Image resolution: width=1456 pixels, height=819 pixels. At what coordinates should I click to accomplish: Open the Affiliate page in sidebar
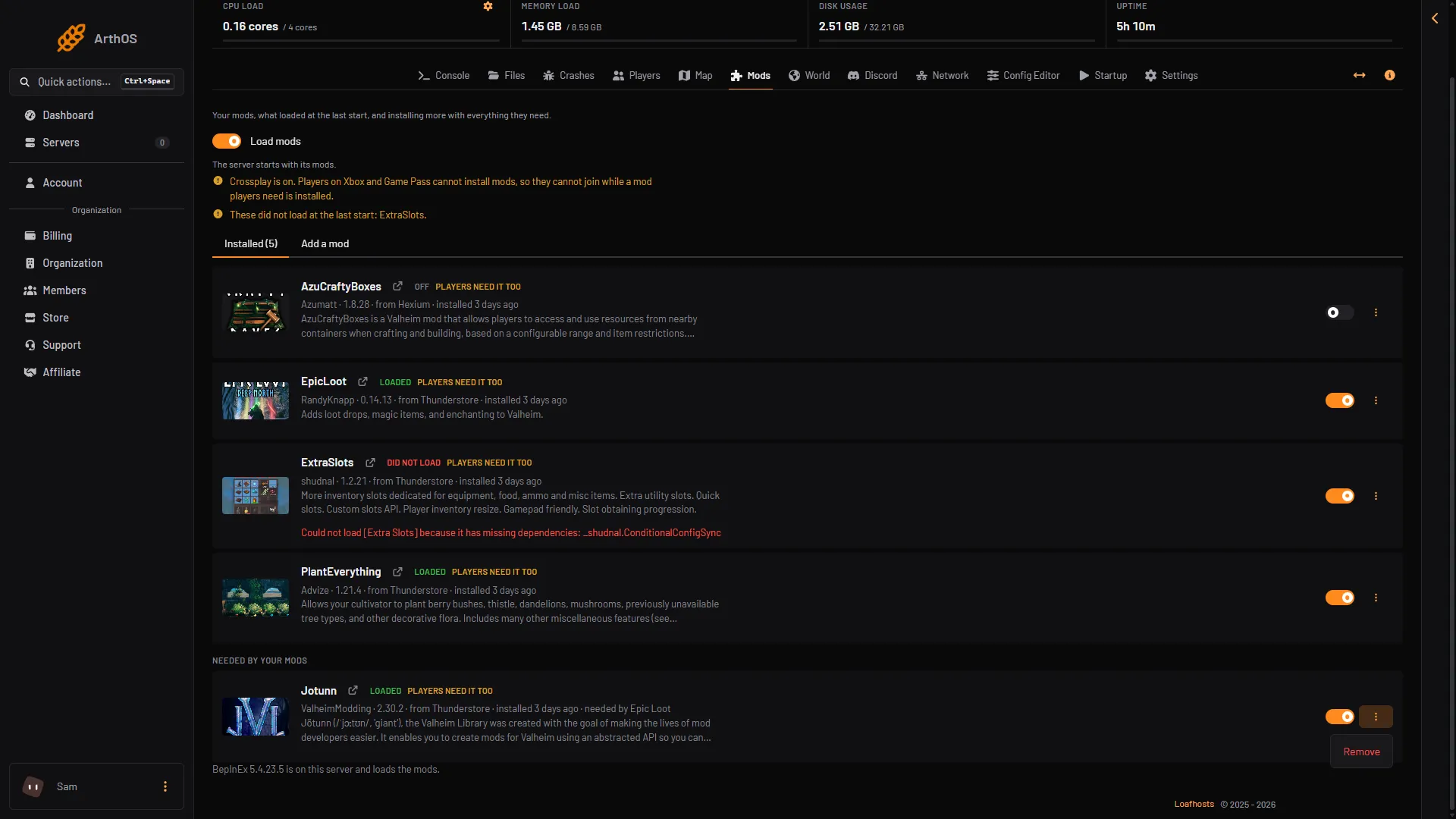[x=97, y=372]
